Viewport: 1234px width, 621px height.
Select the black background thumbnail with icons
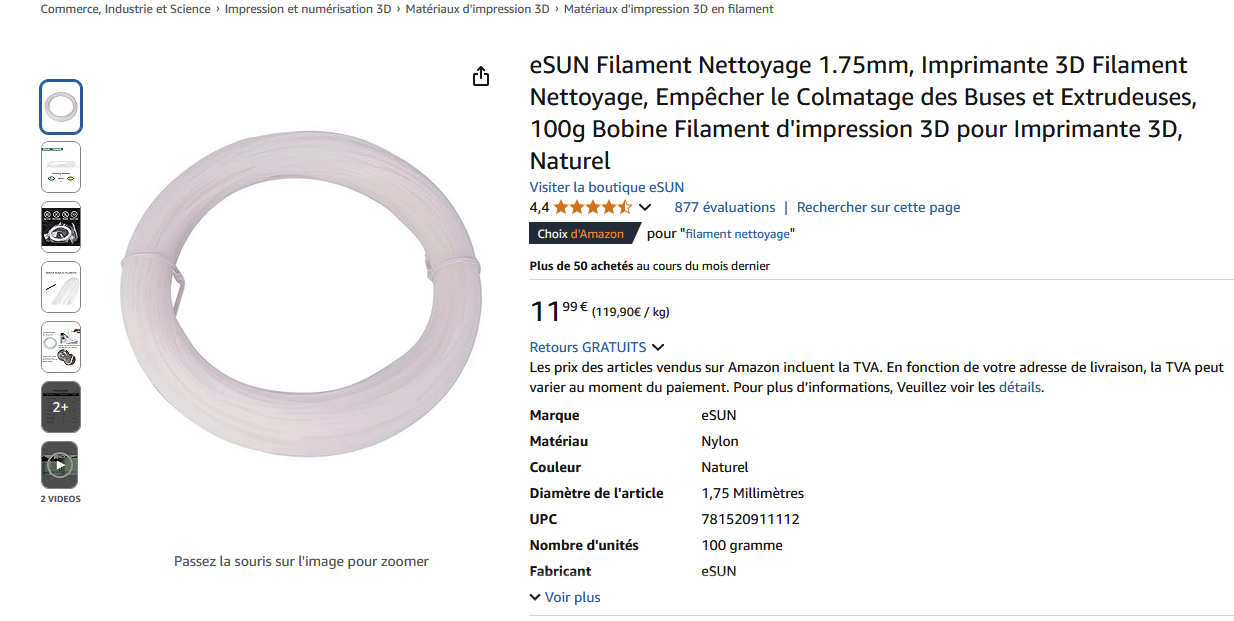tap(61, 227)
